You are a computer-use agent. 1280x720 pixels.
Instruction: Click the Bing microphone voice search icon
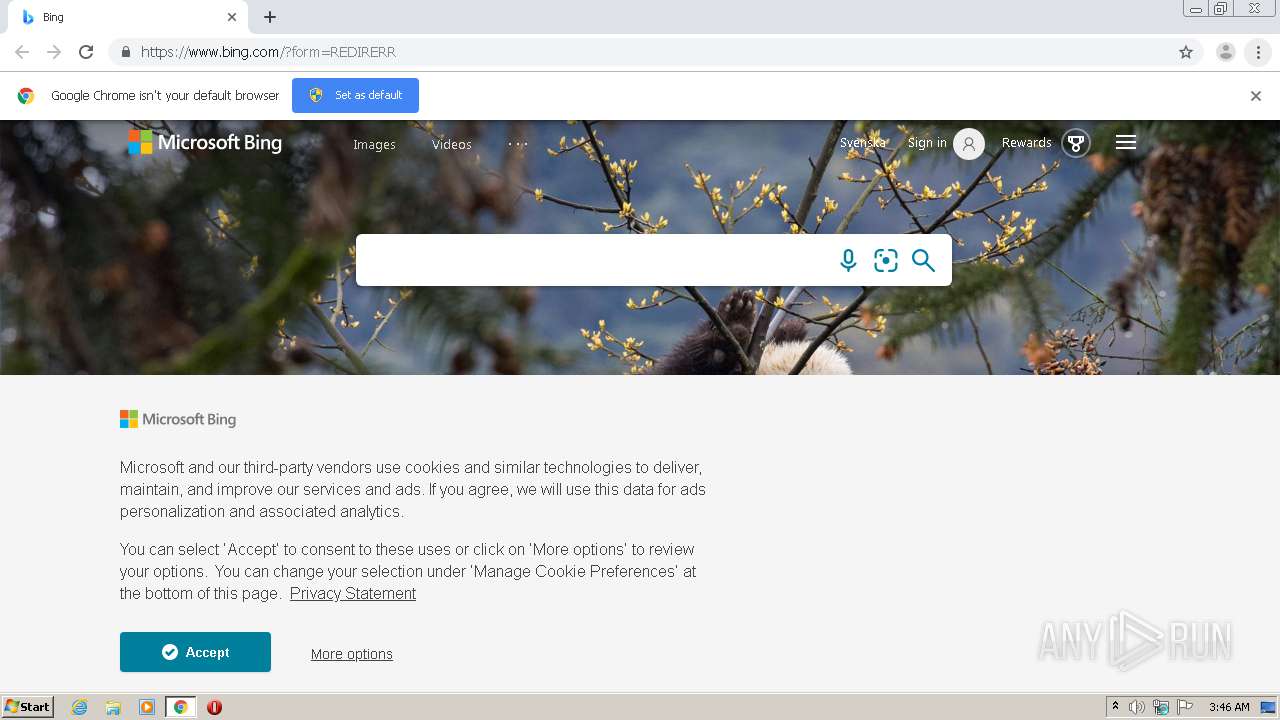(x=848, y=260)
